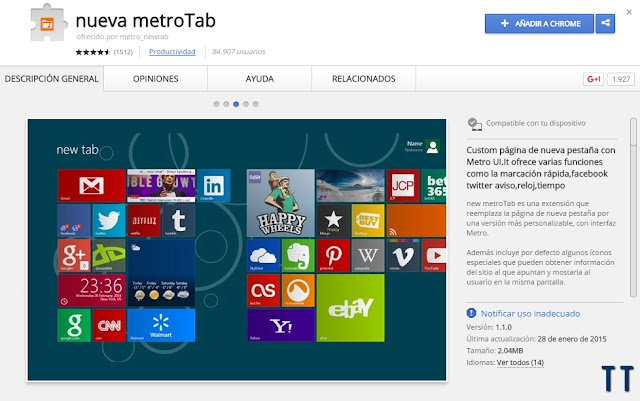Click the orange RSS feed tile

416,221
